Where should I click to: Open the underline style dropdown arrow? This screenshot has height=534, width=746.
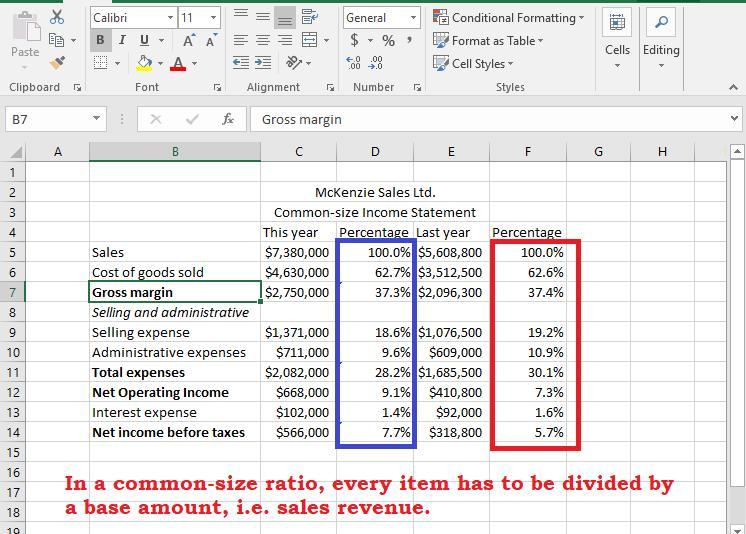[x=161, y=40]
